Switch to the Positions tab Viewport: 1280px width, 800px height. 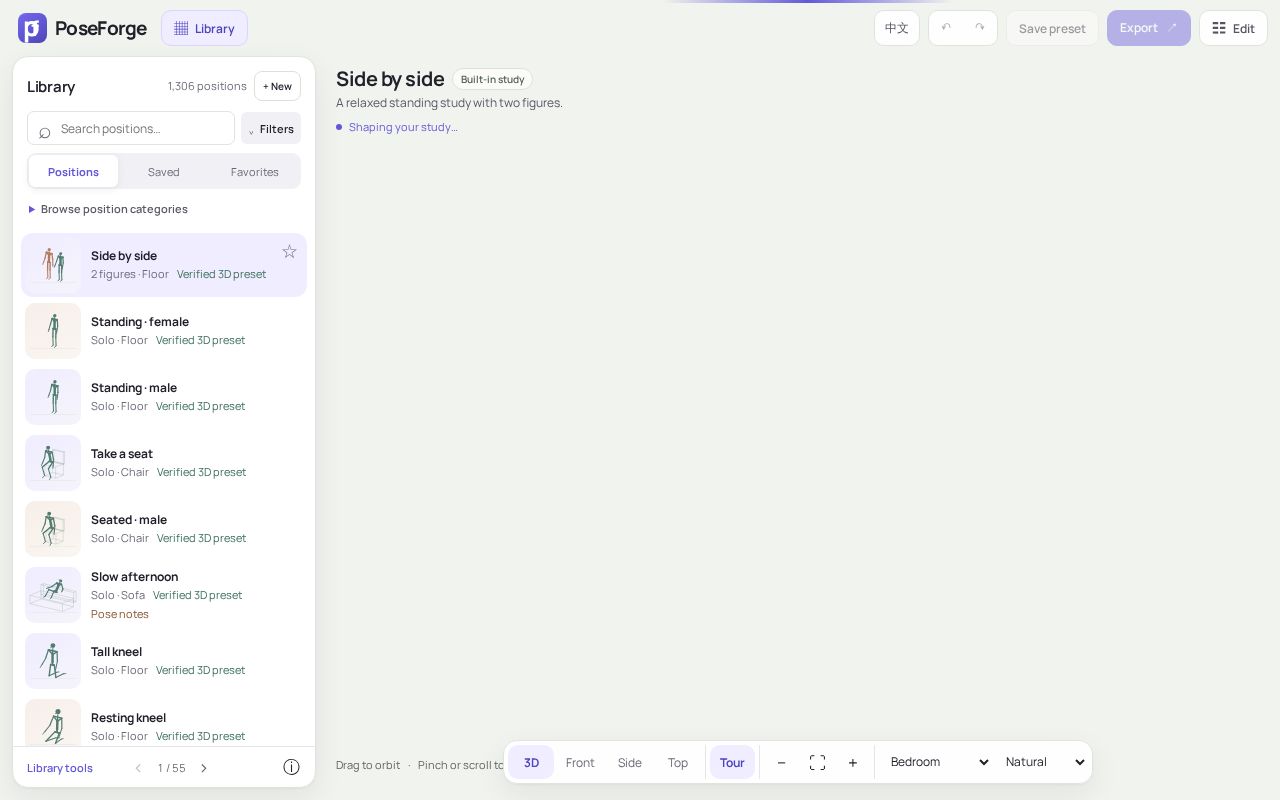coord(73,172)
